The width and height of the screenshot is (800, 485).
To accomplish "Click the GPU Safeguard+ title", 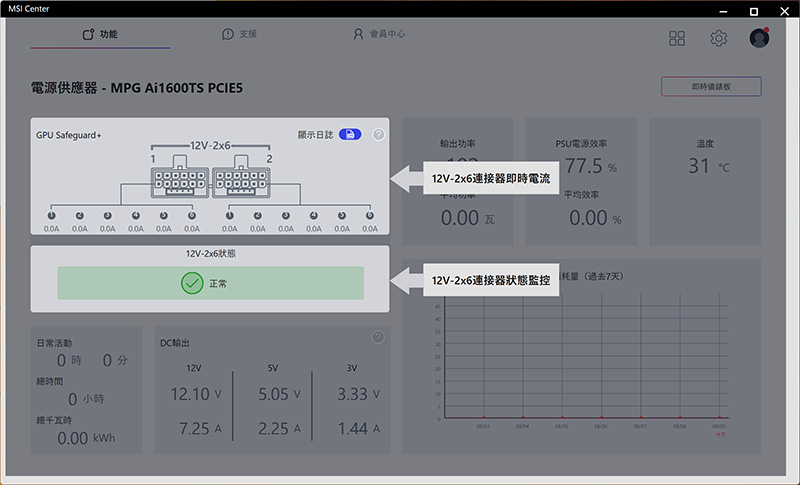I will pyautogui.click(x=68, y=135).
